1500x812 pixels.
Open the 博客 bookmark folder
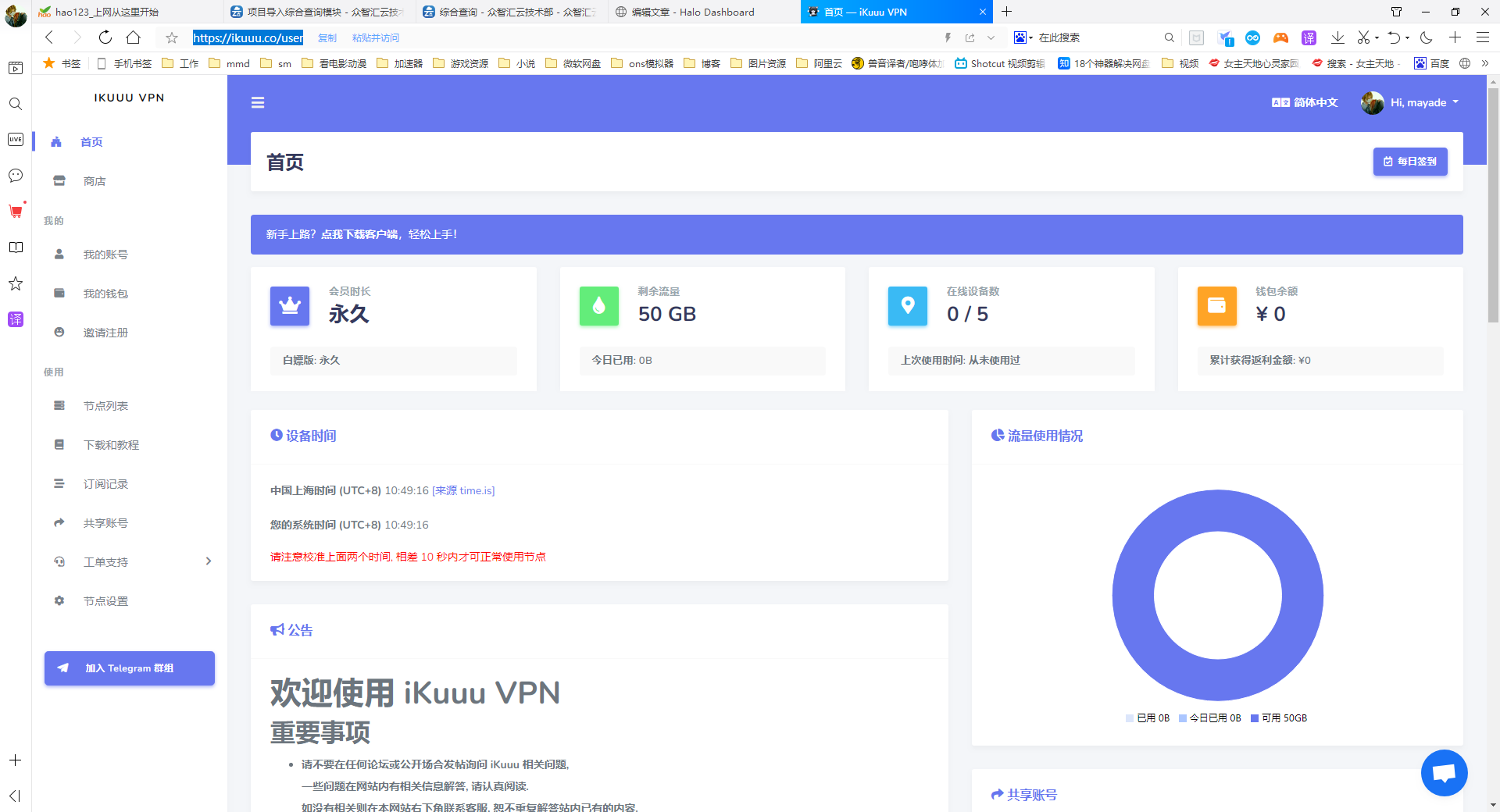click(702, 63)
